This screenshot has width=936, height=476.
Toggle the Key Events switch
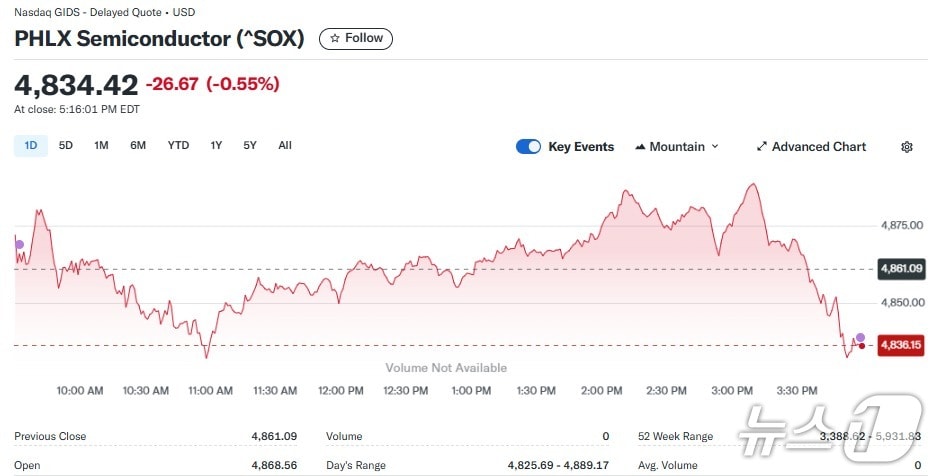click(528, 147)
